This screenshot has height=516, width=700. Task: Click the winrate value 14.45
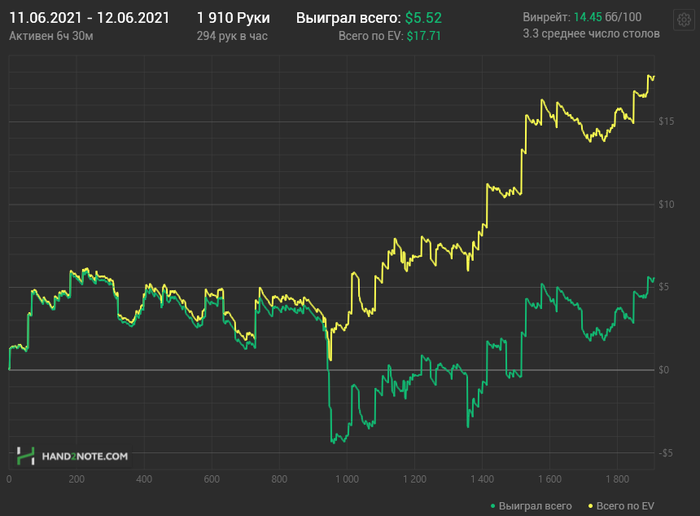pyautogui.click(x=588, y=17)
